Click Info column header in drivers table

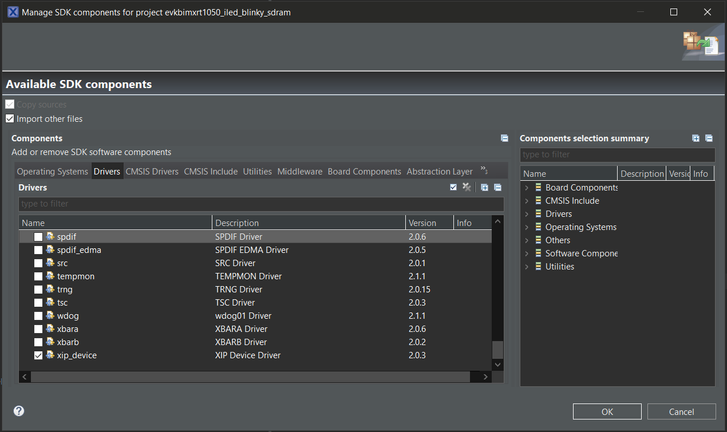tap(472, 222)
